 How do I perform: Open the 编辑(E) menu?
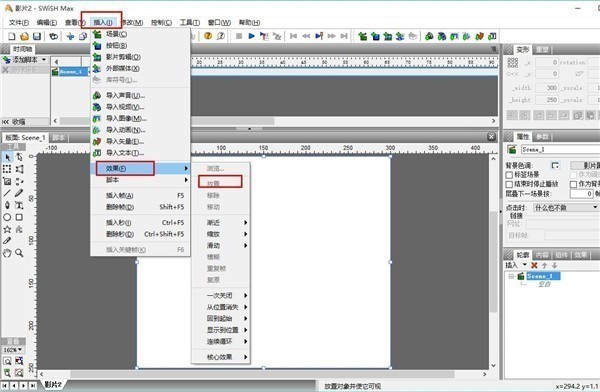click(x=47, y=23)
